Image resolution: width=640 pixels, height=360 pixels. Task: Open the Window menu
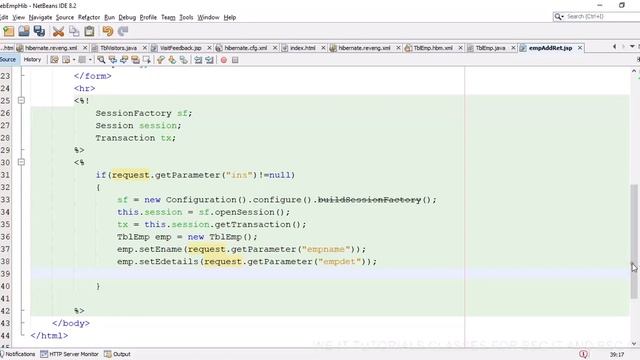click(208, 17)
